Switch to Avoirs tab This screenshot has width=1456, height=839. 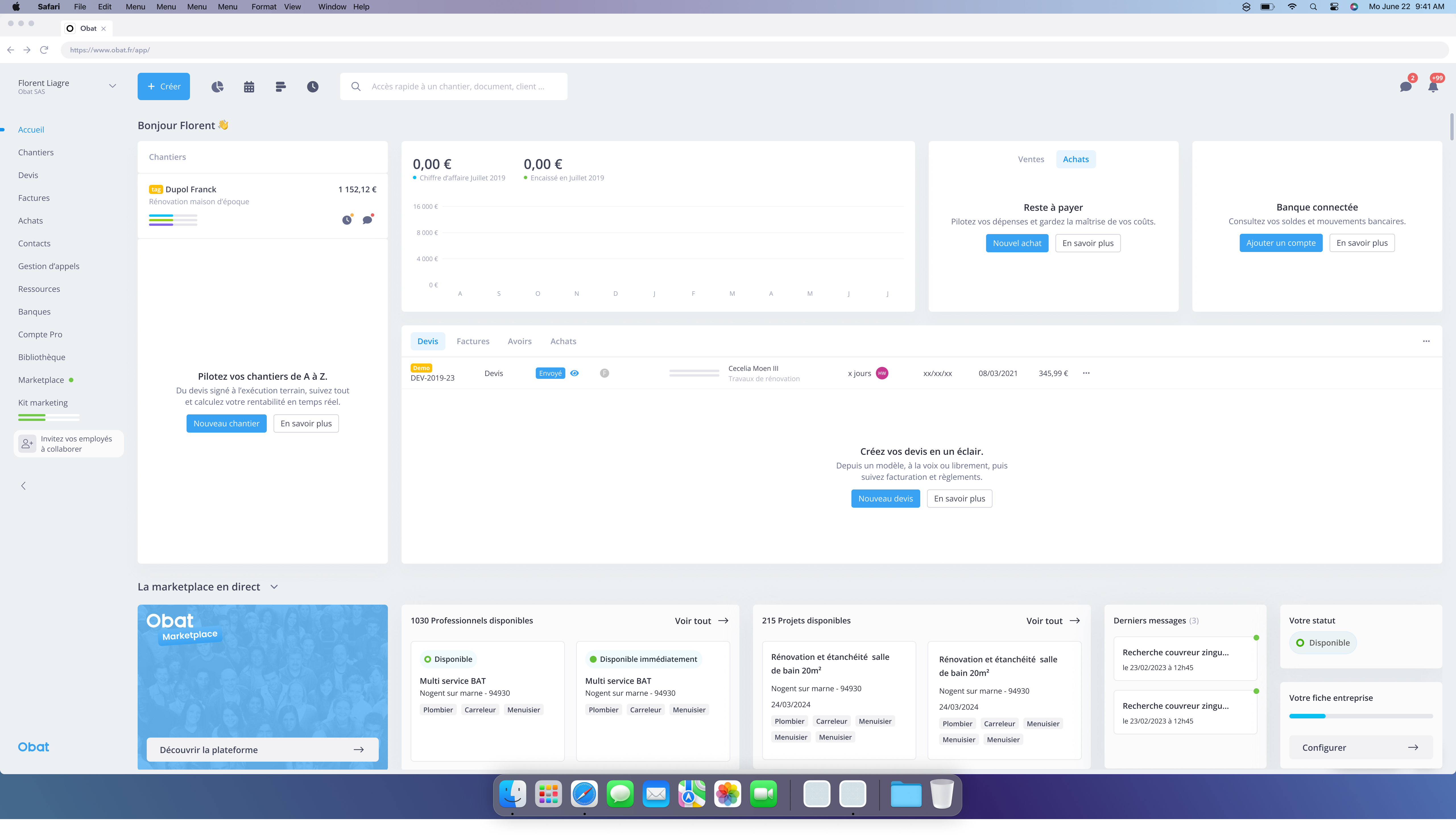click(520, 341)
